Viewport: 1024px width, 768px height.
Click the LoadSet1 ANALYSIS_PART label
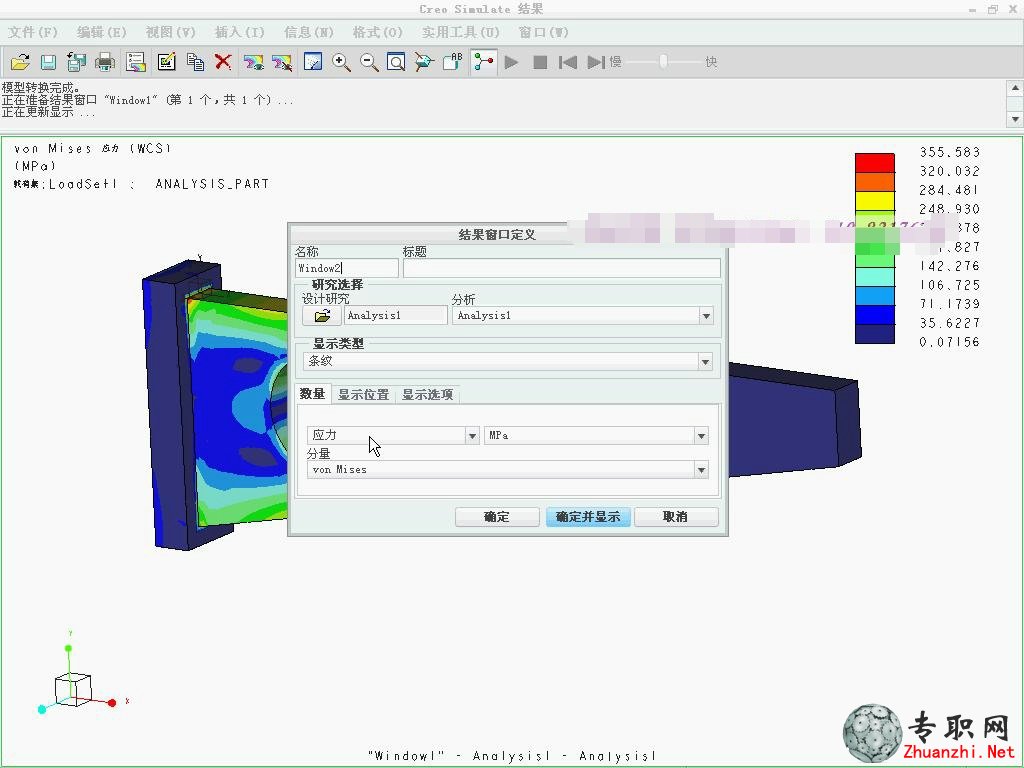click(141, 184)
